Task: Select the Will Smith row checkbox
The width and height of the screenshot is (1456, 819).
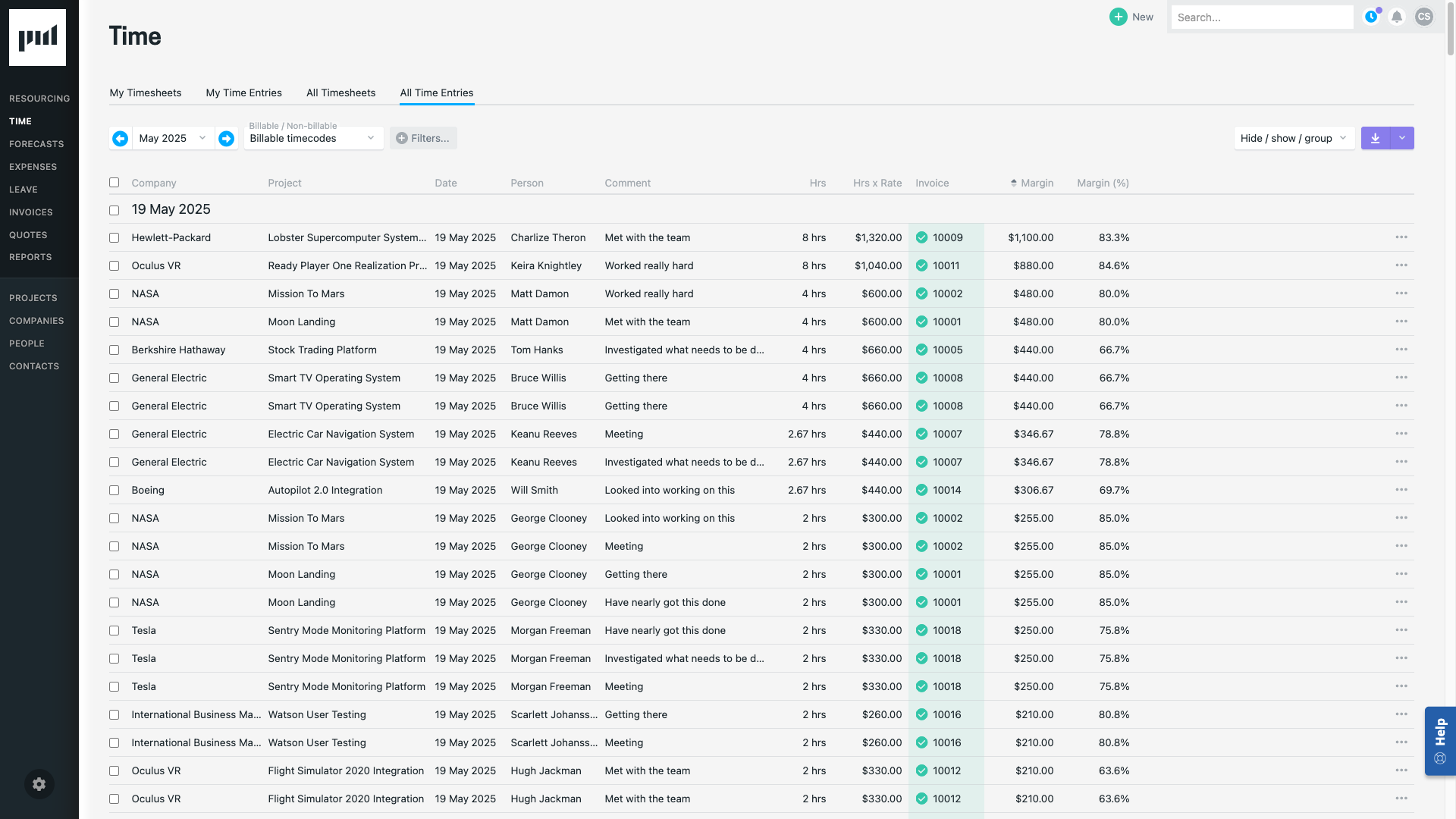Action: point(114,490)
